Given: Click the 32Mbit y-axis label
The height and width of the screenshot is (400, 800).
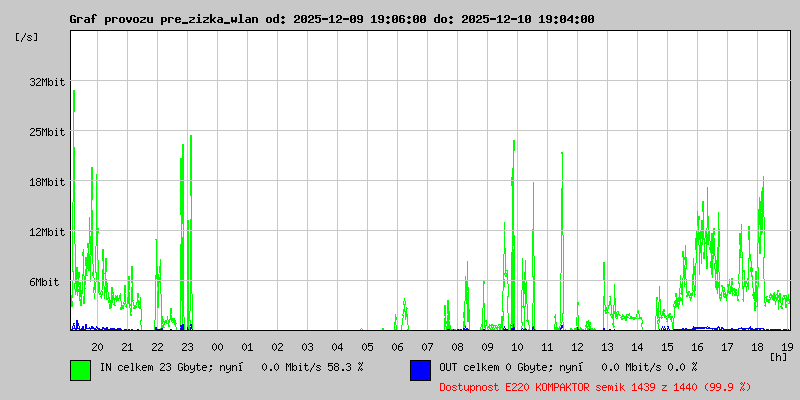Looking at the screenshot, I should click(x=47, y=82).
